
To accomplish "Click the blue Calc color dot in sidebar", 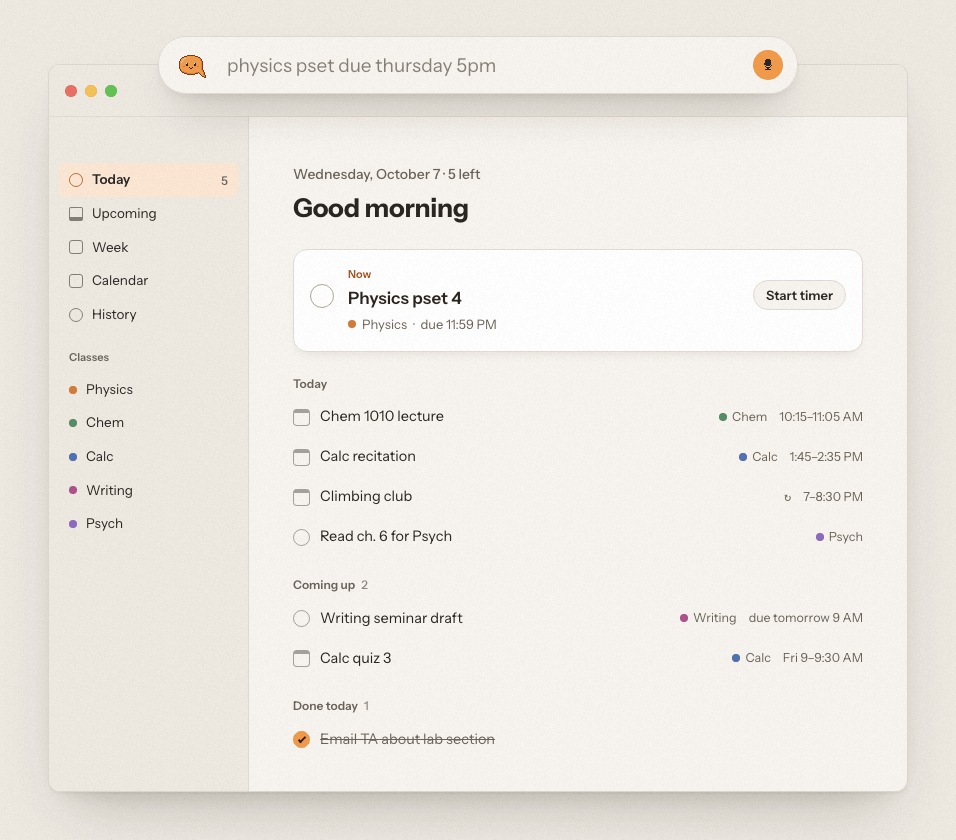I will pyautogui.click(x=73, y=457).
